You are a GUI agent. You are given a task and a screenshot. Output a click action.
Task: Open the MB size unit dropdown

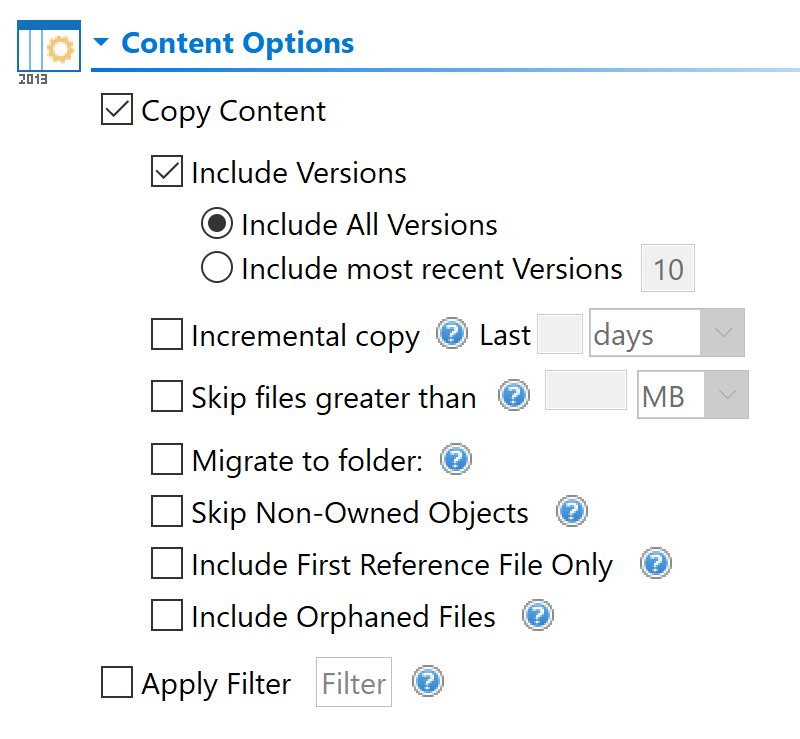pos(729,394)
